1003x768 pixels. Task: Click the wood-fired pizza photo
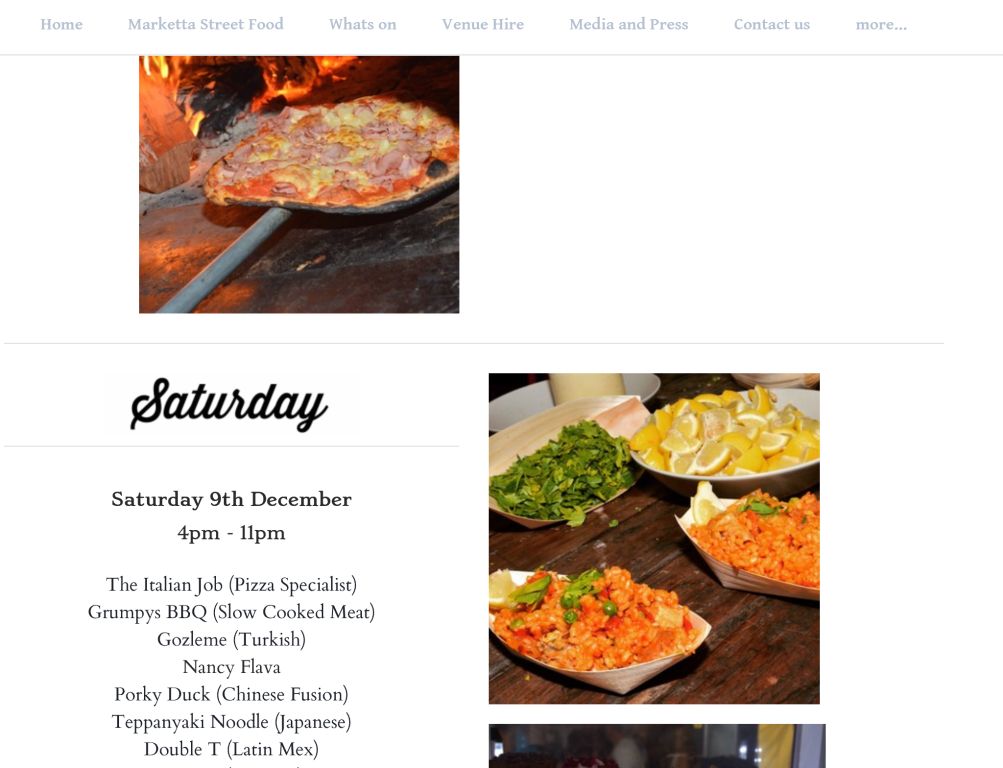pos(299,184)
